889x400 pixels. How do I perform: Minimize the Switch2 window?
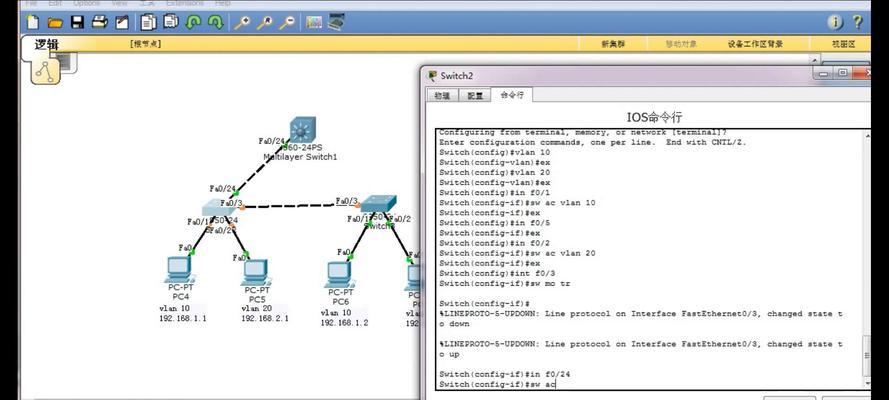822,73
